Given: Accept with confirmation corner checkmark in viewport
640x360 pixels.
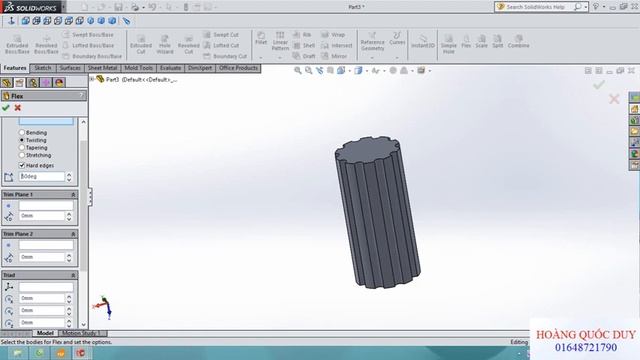Looking at the screenshot, I should pyautogui.click(x=599, y=84).
